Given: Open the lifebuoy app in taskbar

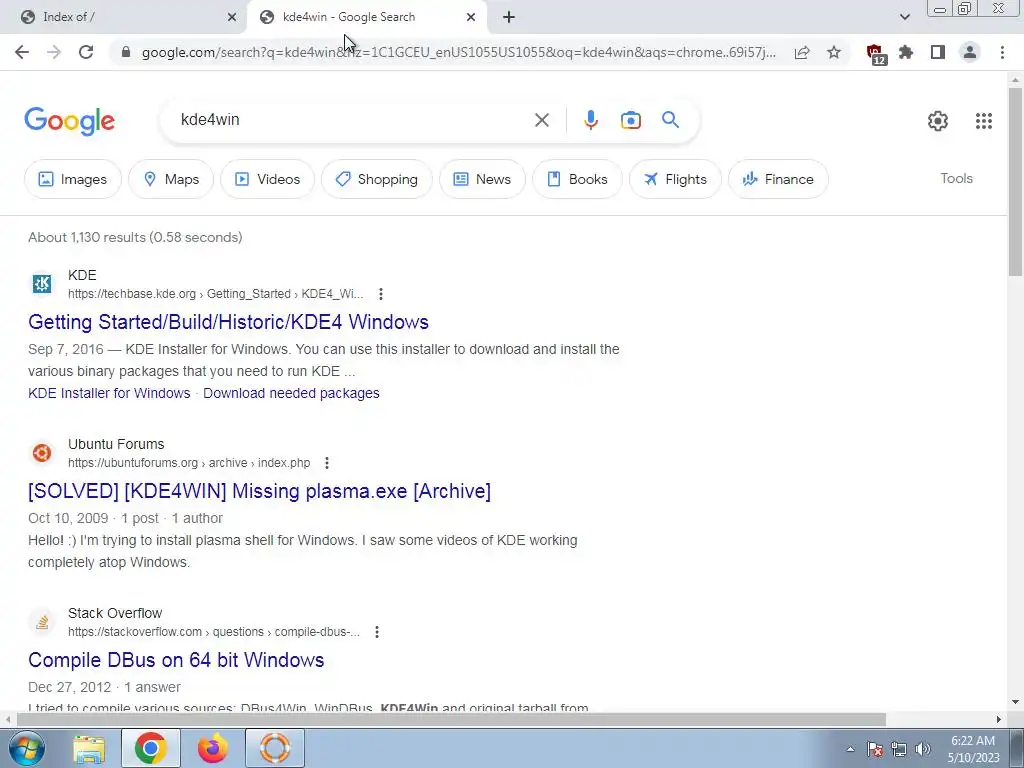Looking at the screenshot, I should pos(274,748).
